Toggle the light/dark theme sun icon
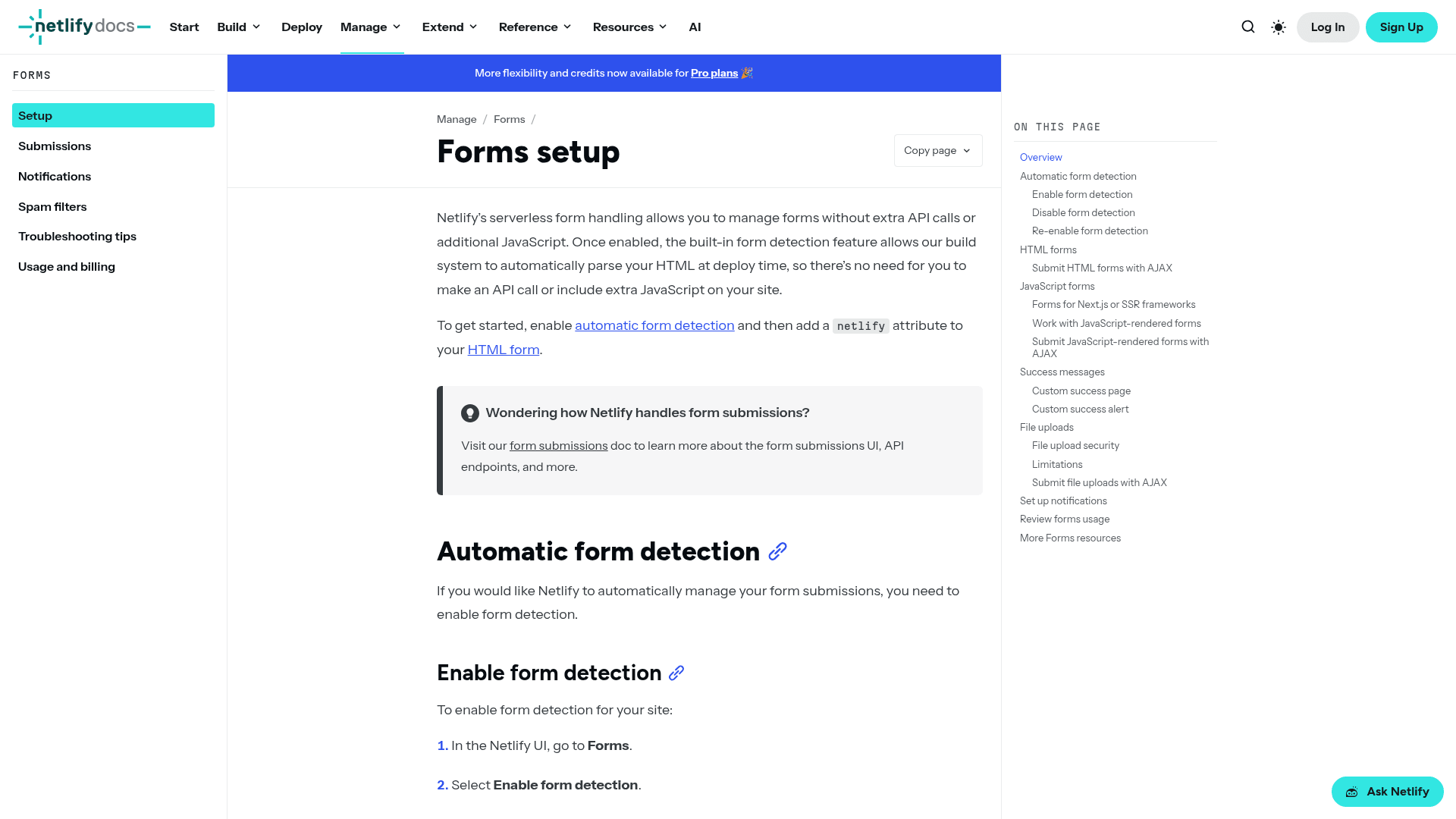Viewport: 1456px width, 819px height. coord(1279,27)
